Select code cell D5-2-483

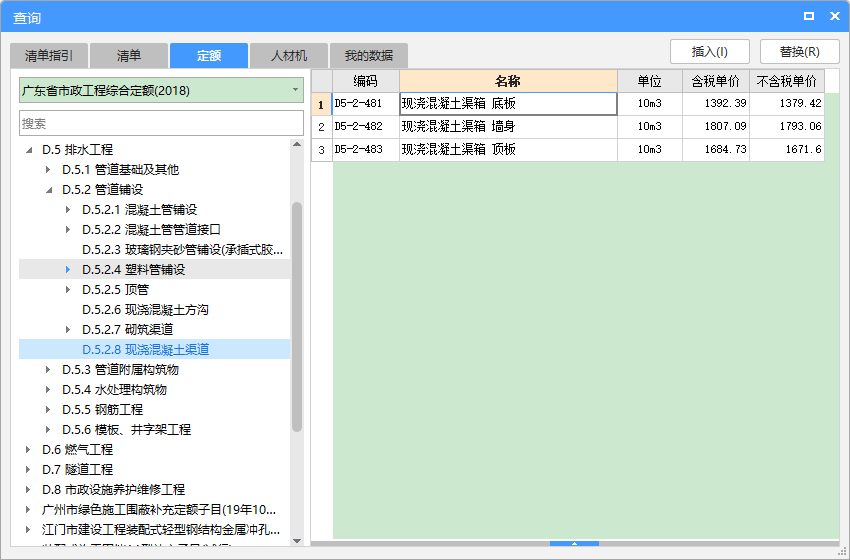[366, 150]
